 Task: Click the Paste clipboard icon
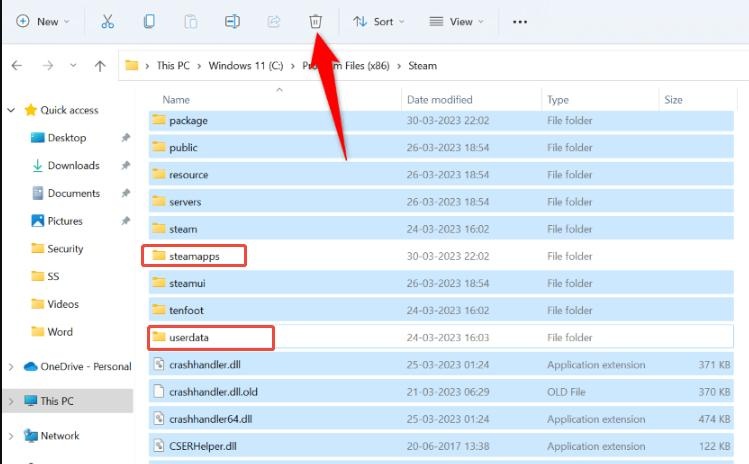click(x=191, y=22)
